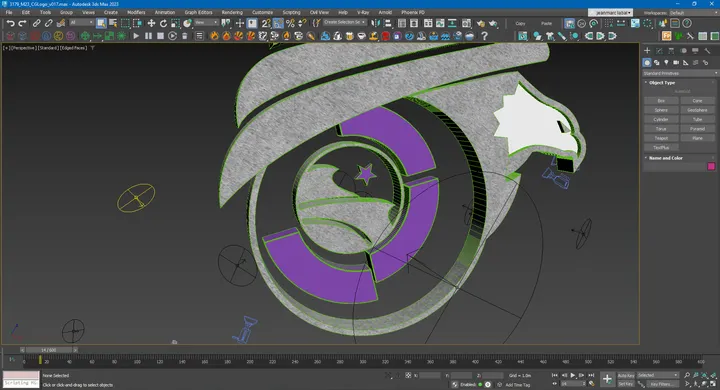The image size is (720, 390).
Task: Click the Copy toolbar button
Action: [520, 23]
